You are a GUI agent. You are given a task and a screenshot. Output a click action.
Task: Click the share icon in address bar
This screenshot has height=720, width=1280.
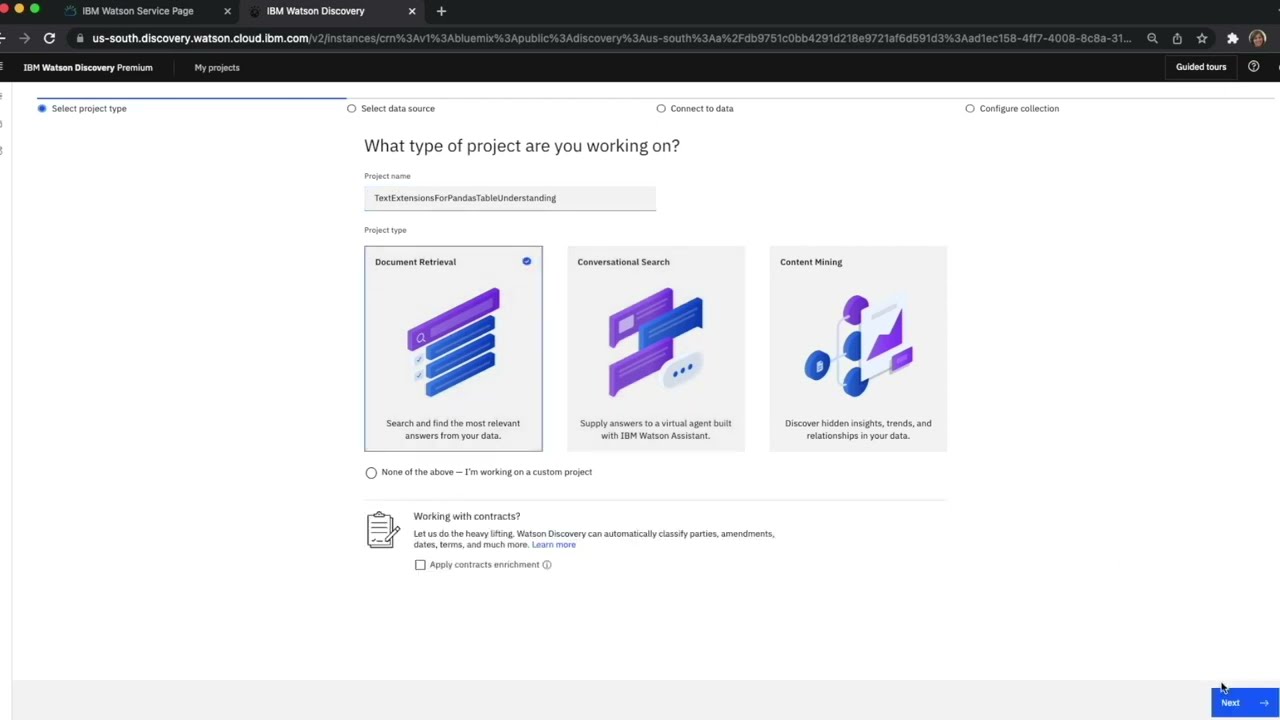click(x=1177, y=38)
